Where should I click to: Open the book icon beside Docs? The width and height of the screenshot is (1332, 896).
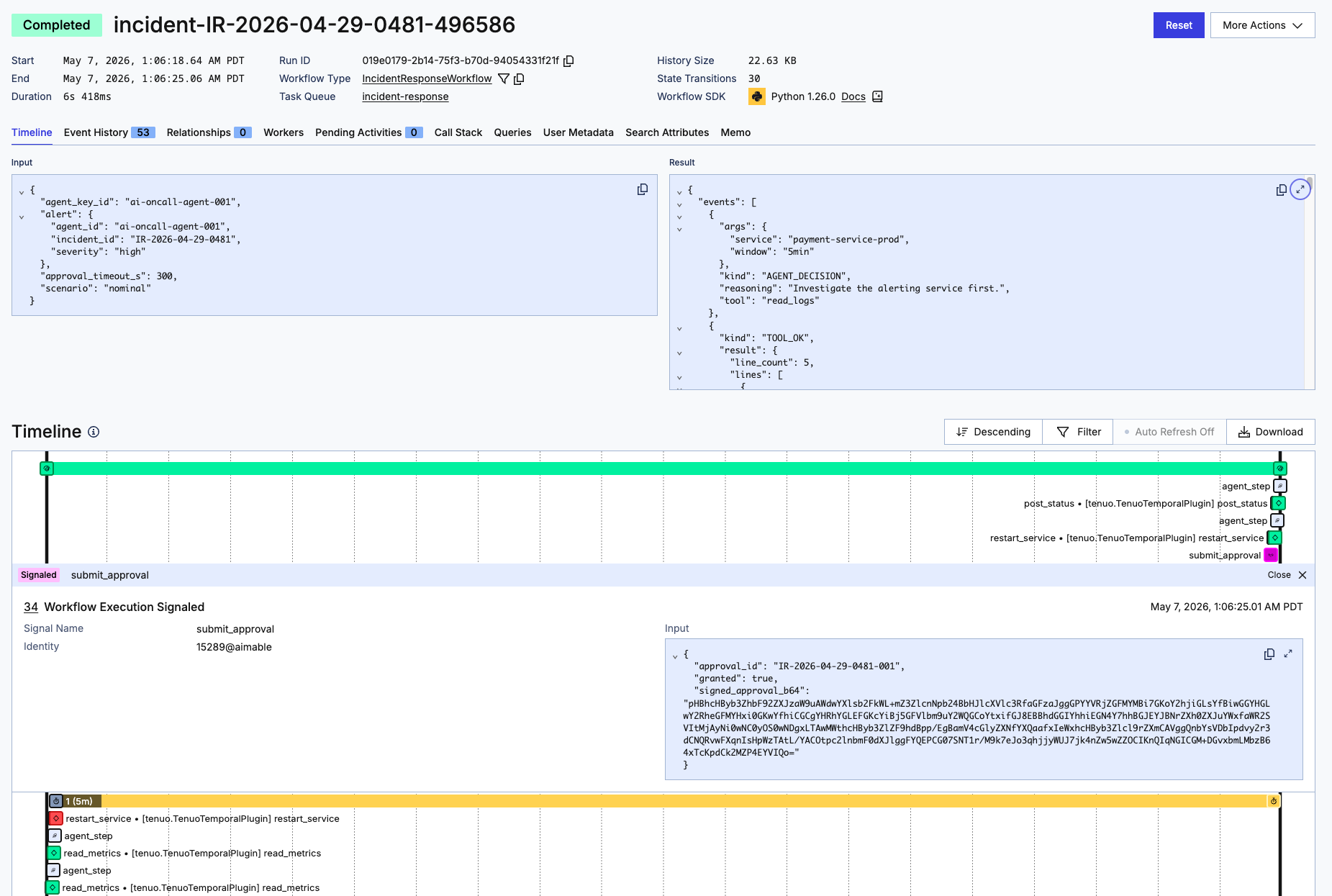click(x=877, y=96)
